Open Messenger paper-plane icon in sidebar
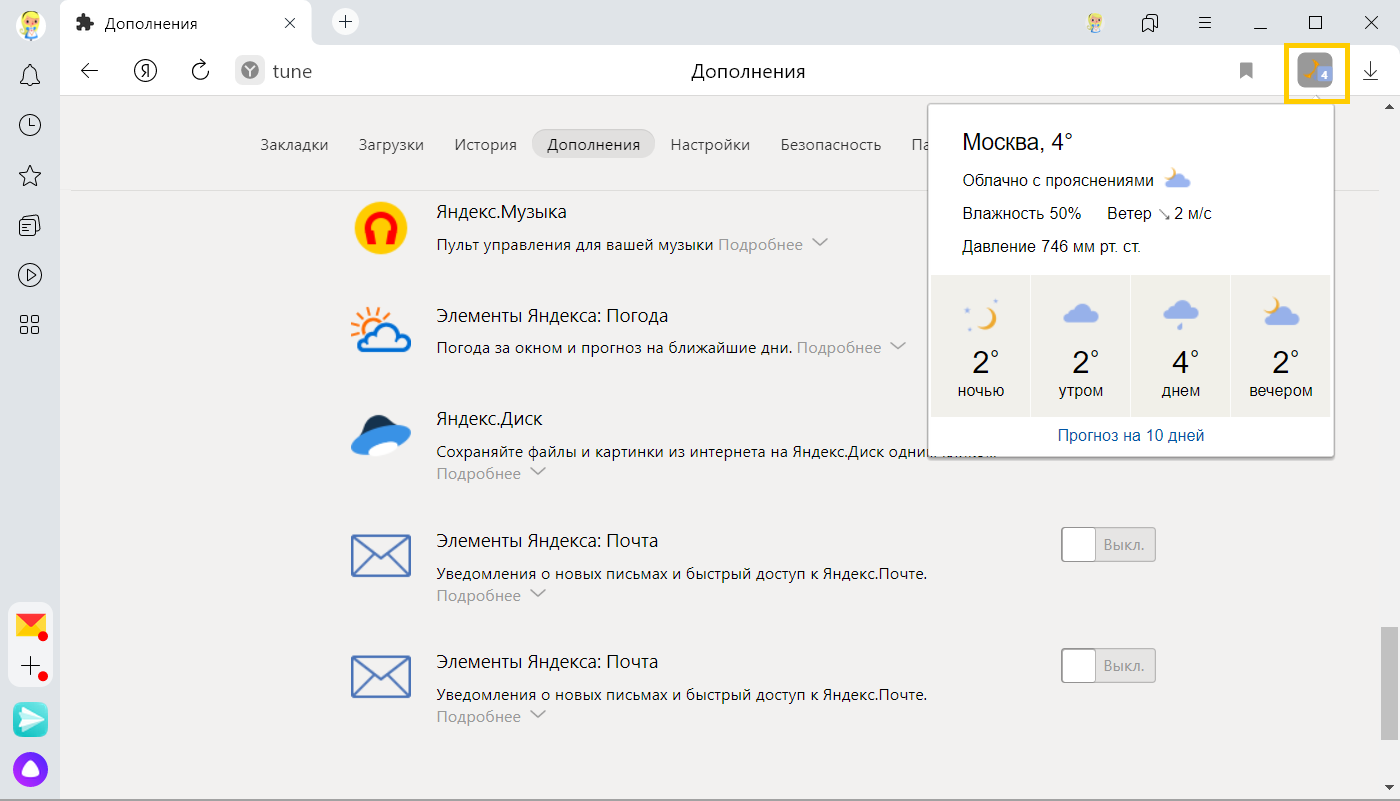Viewport: 1400px width, 801px height. coord(30,719)
